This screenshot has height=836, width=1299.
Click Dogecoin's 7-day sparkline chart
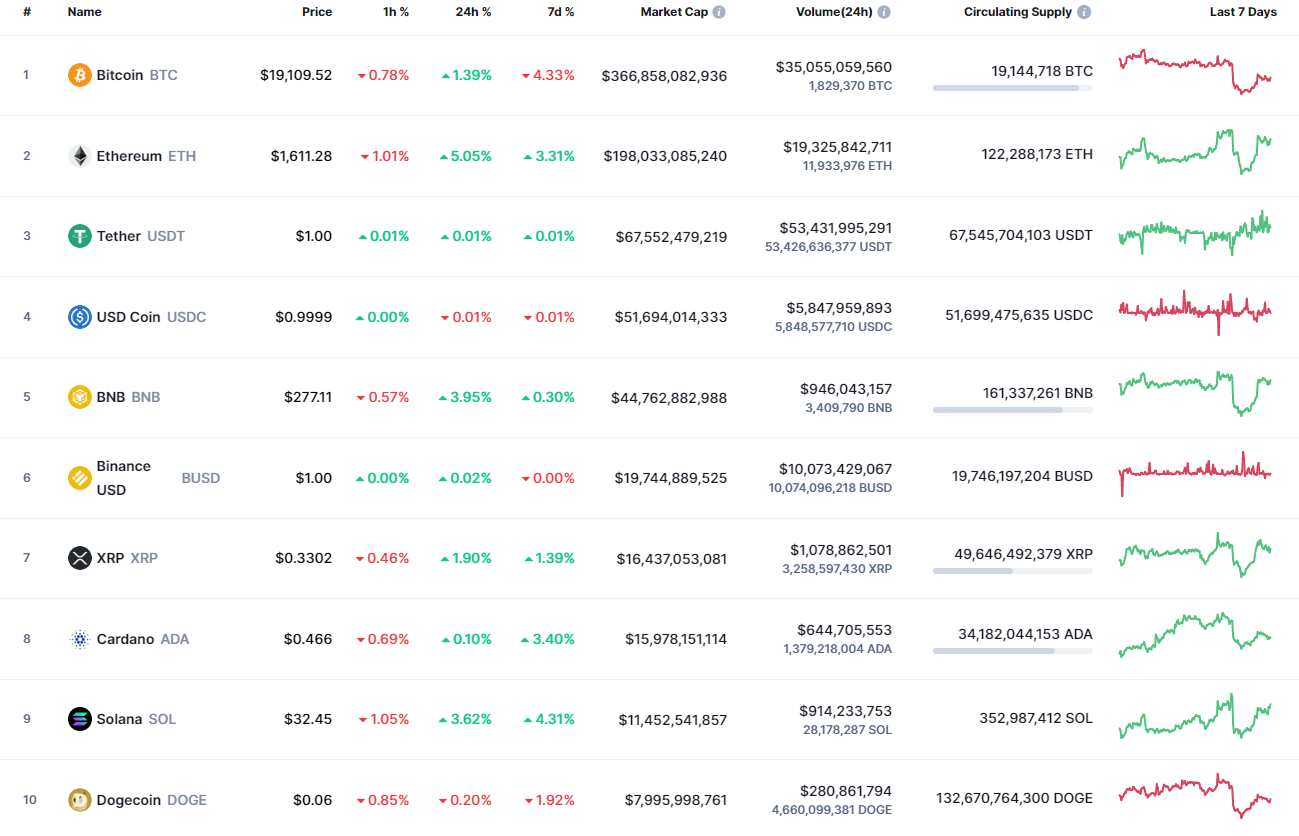1195,798
